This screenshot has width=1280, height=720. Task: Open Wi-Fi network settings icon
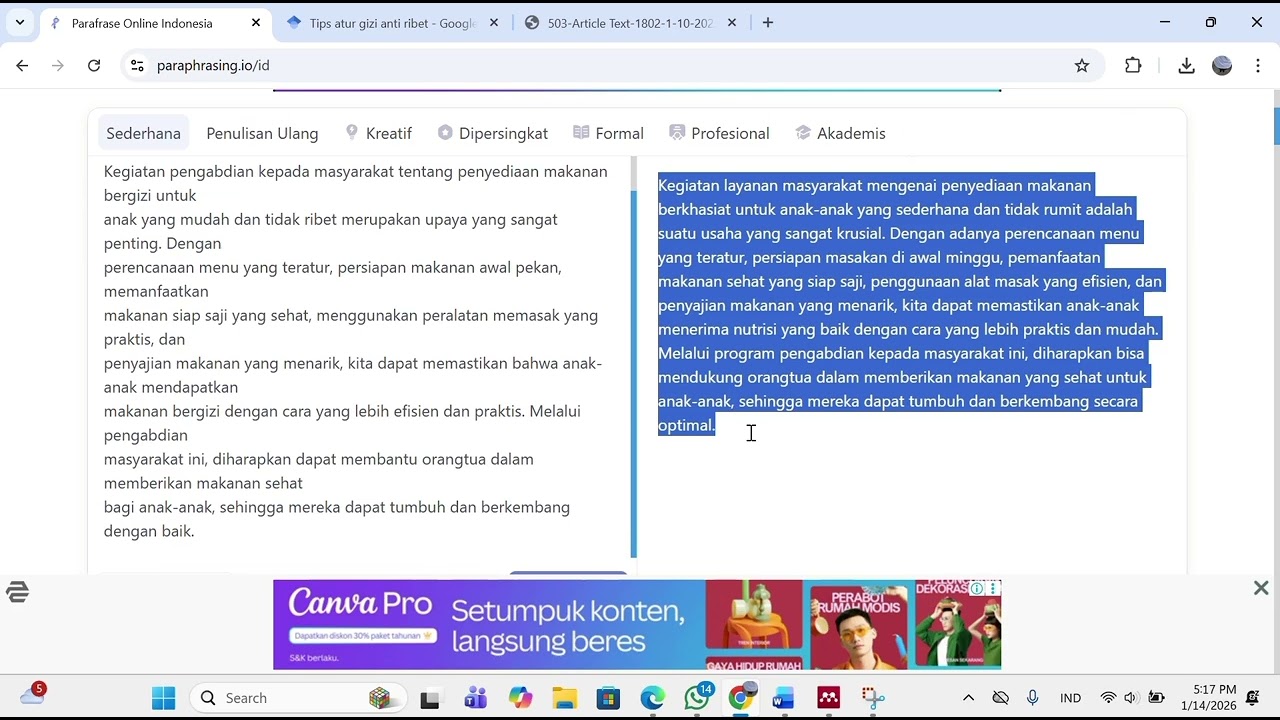pyautogui.click(x=1108, y=698)
